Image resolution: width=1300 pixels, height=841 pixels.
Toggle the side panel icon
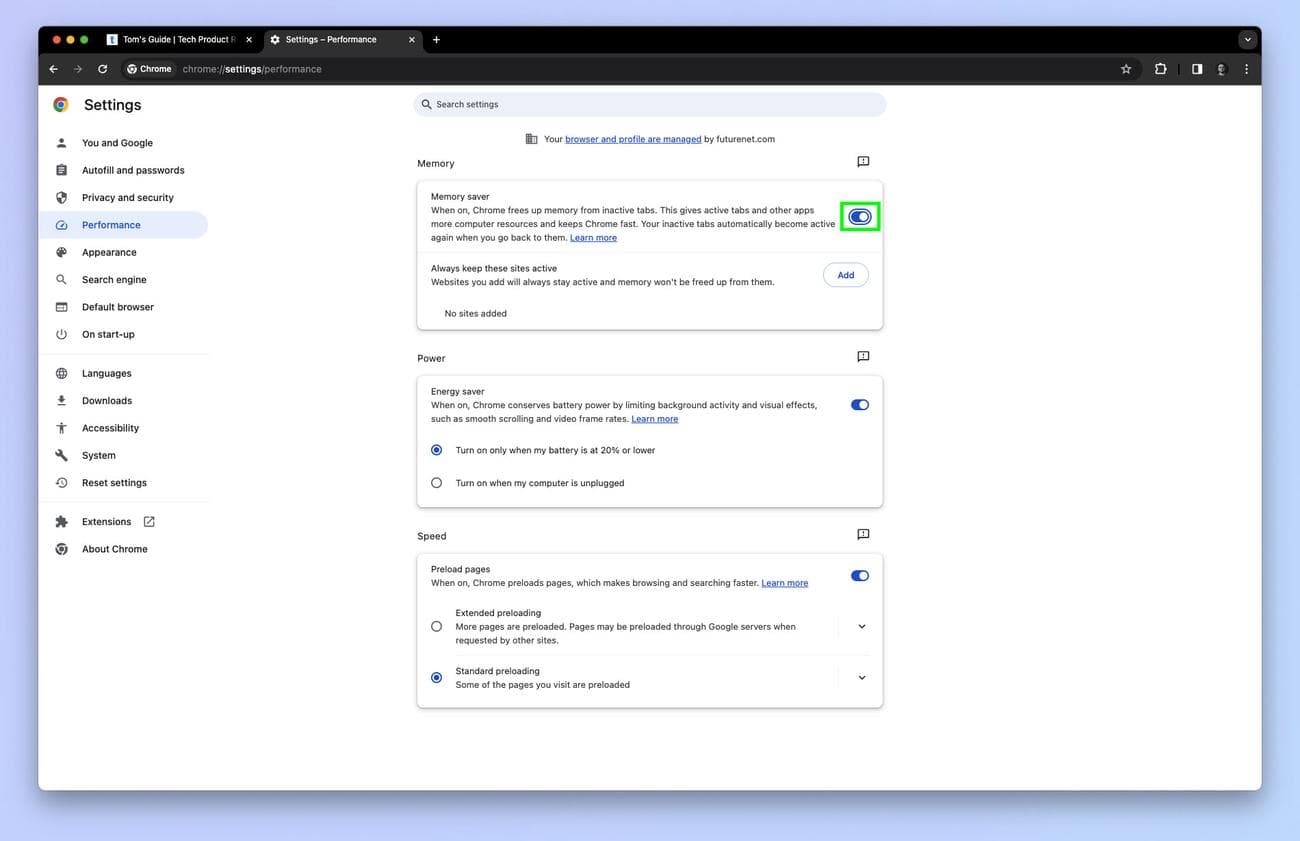(x=1196, y=69)
